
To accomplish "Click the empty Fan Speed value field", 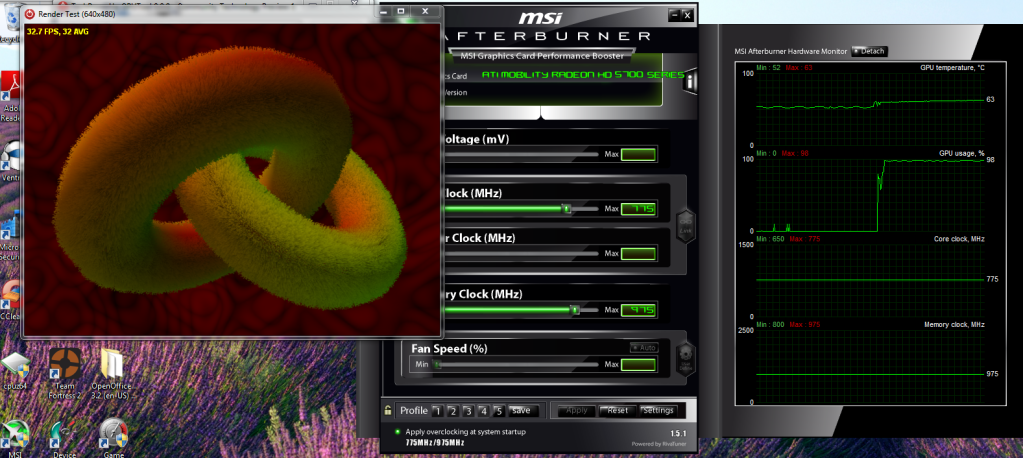I will click(637, 364).
